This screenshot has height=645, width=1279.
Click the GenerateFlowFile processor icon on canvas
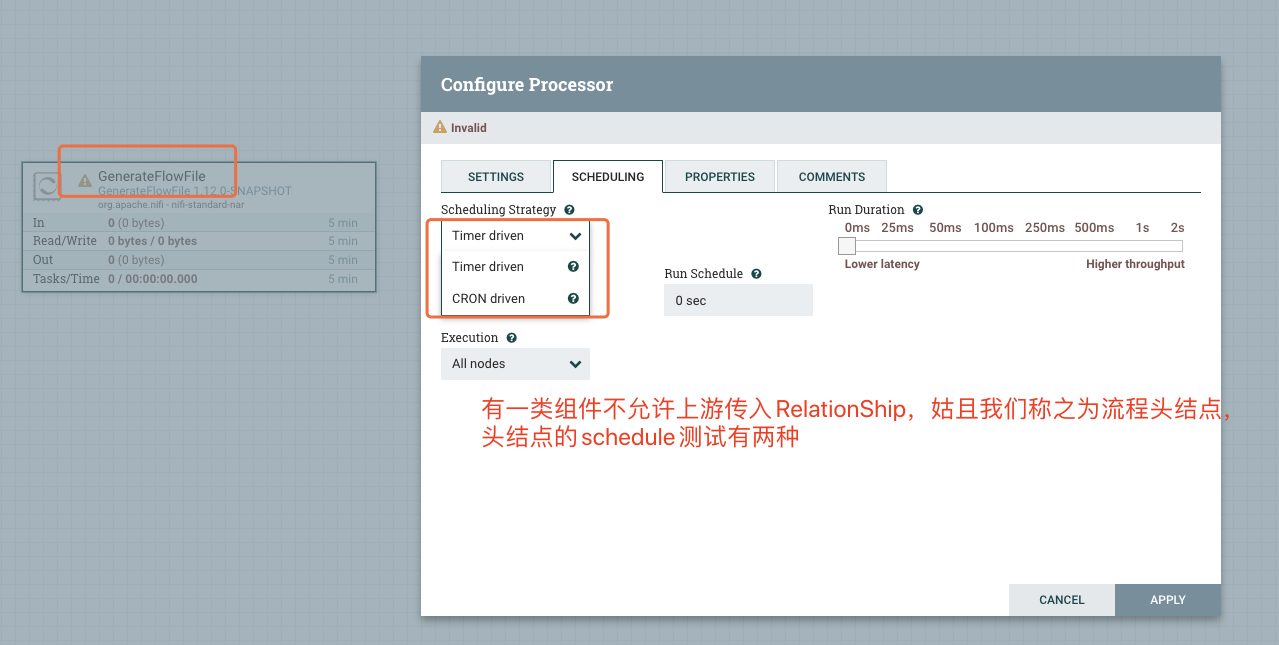pos(46,187)
